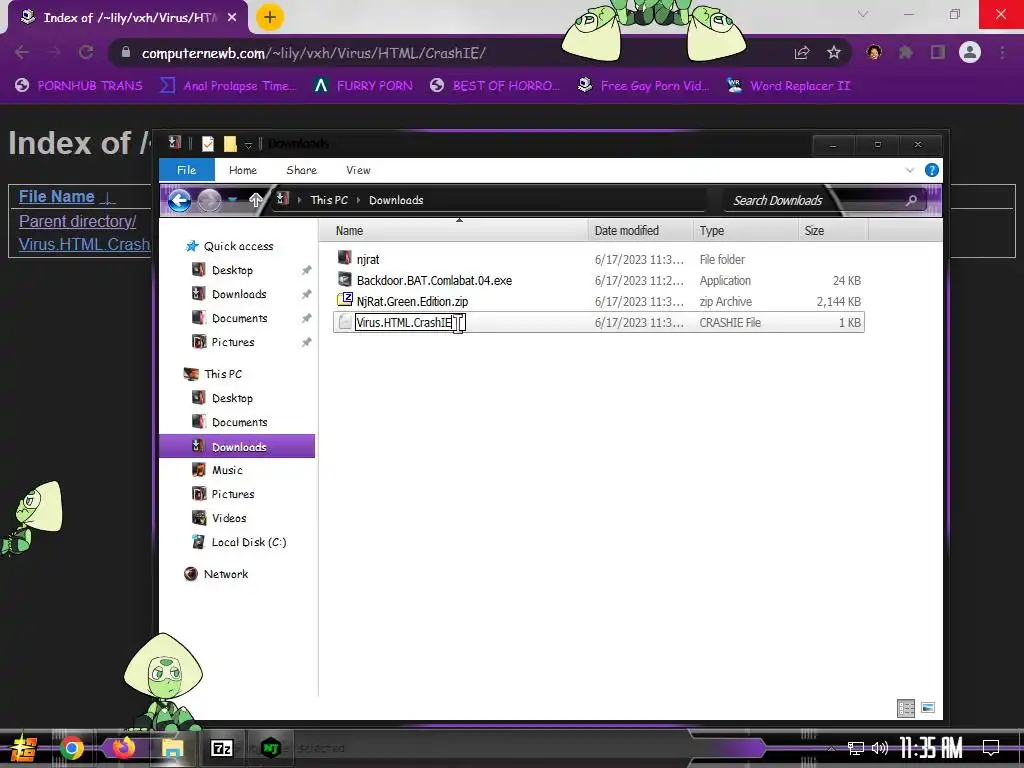Screen dimensions: 1024x768
Task: Click Chrome back button
Action: 22,52
